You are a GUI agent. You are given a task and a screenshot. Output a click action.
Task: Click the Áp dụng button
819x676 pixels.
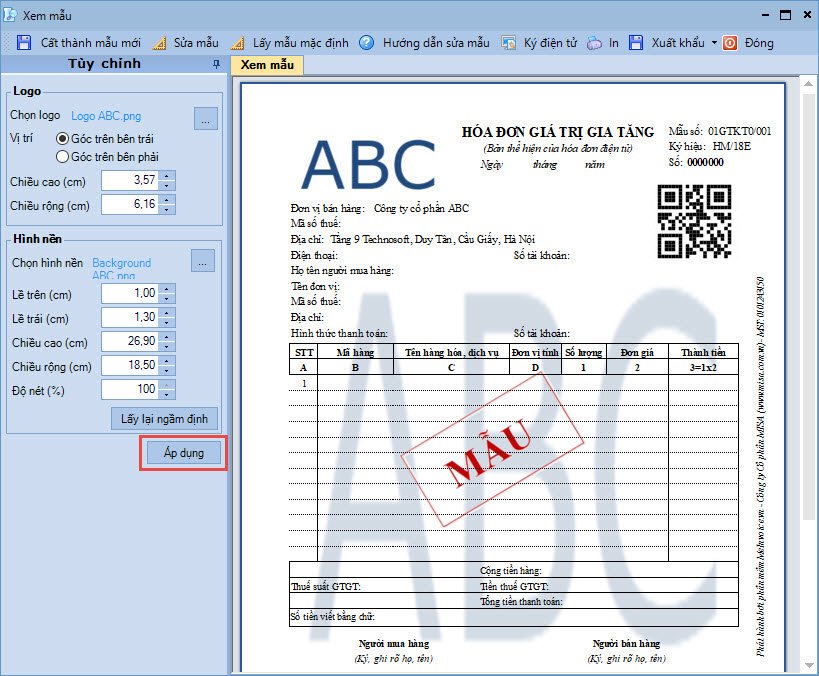[183, 453]
